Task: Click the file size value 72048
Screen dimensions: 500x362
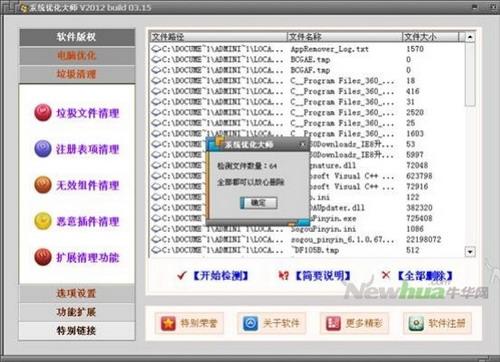Action: (x=417, y=165)
